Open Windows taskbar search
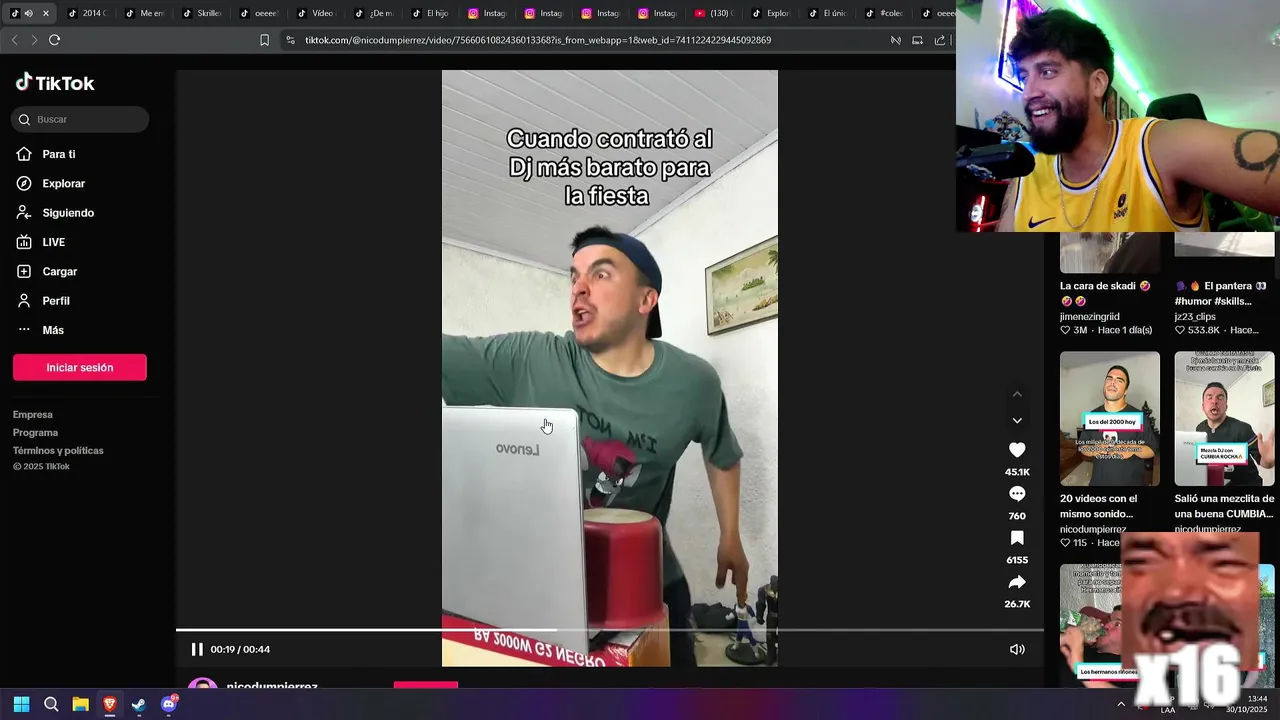 (51, 704)
